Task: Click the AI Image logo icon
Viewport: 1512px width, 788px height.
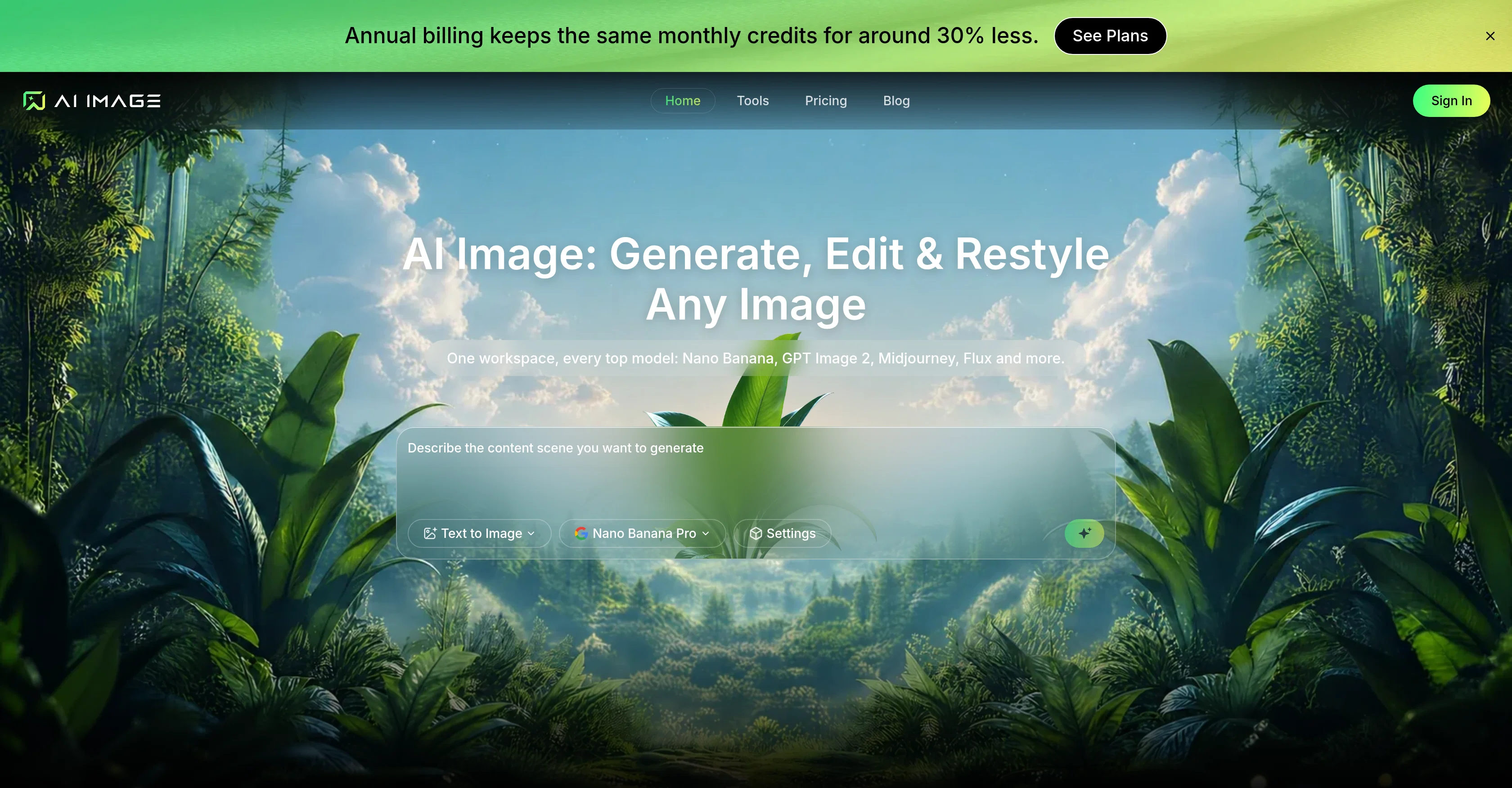Action: click(x=34, y=101)
